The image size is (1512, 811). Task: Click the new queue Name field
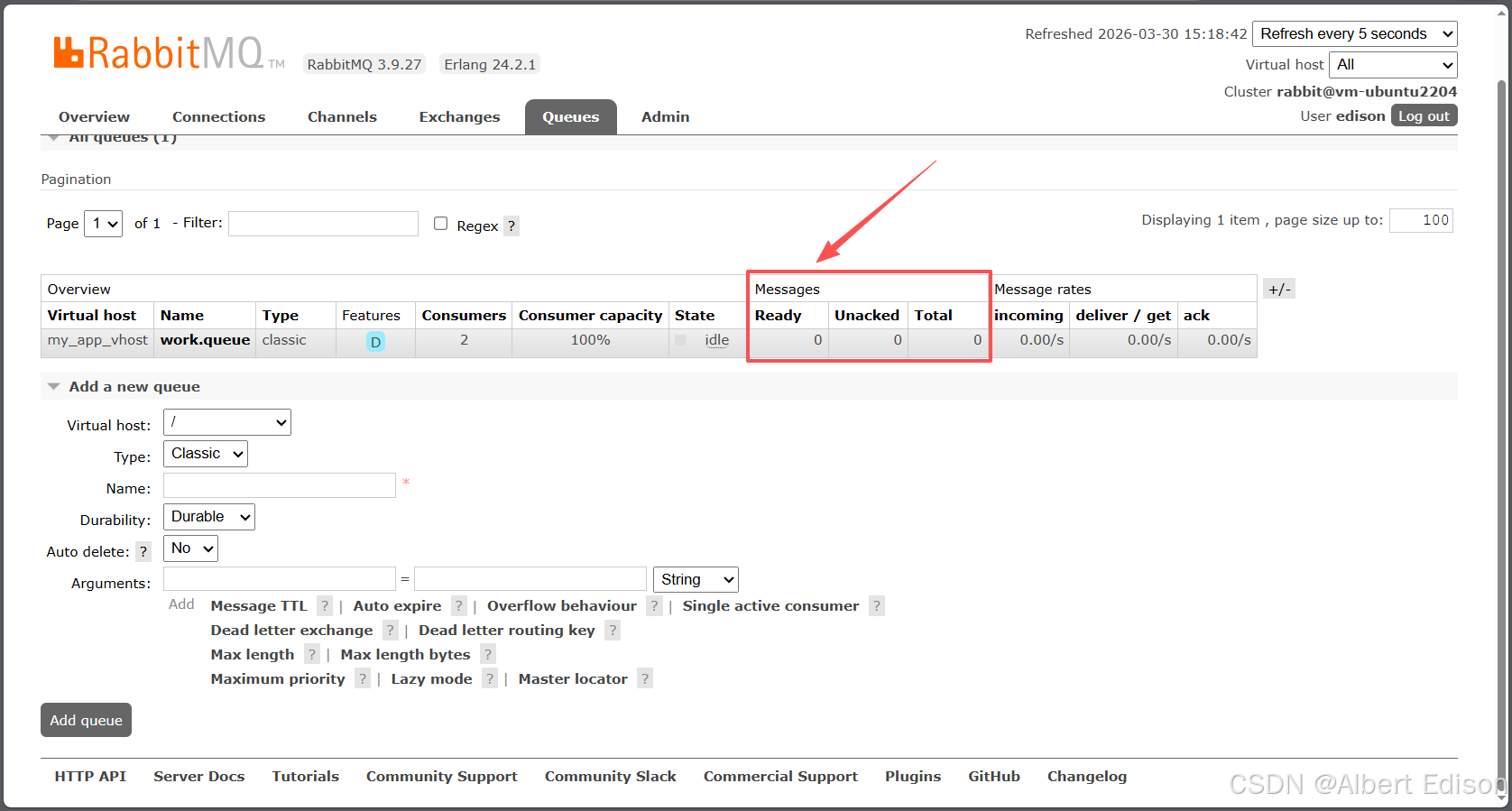pos(280,485)
